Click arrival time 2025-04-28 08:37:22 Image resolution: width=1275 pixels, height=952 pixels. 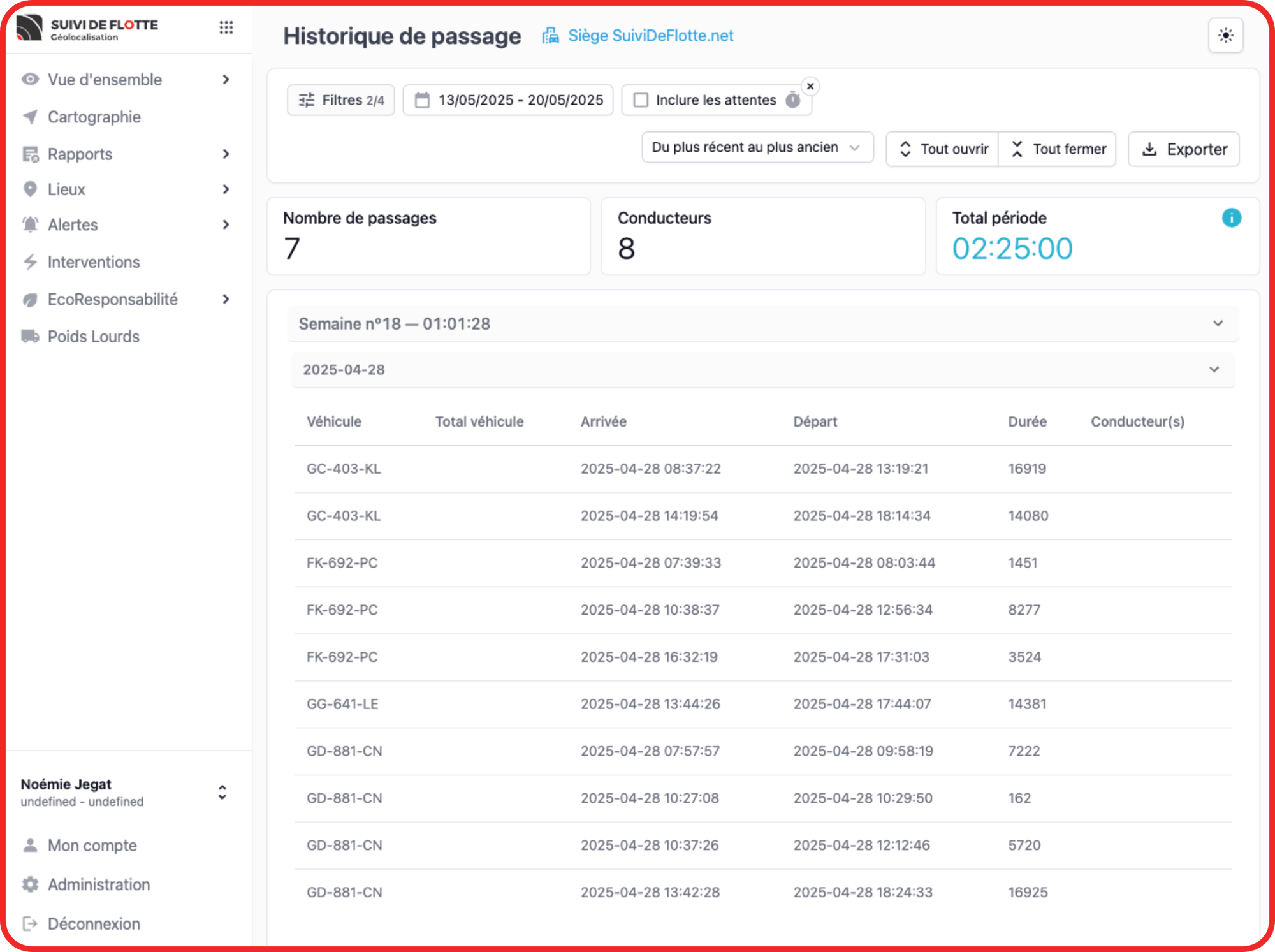coord(651,469)
